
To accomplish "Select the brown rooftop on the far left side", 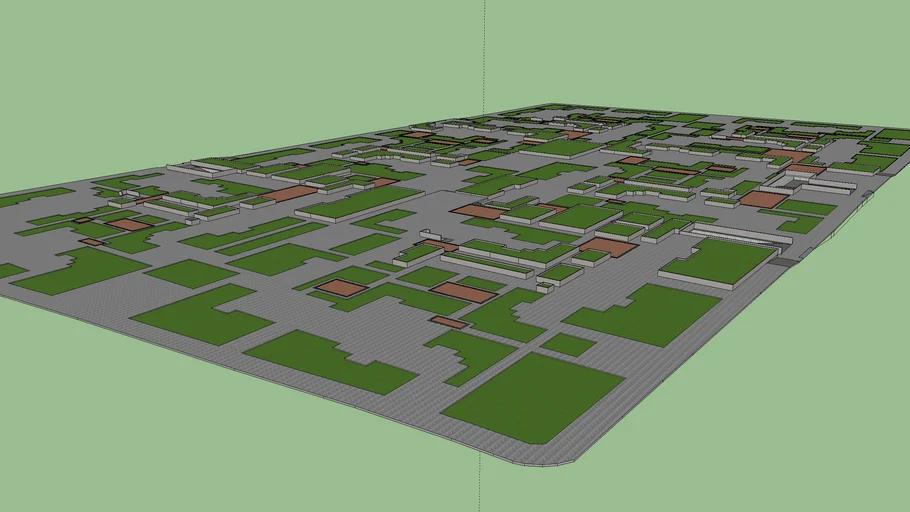I will click(x=128, y=225).
